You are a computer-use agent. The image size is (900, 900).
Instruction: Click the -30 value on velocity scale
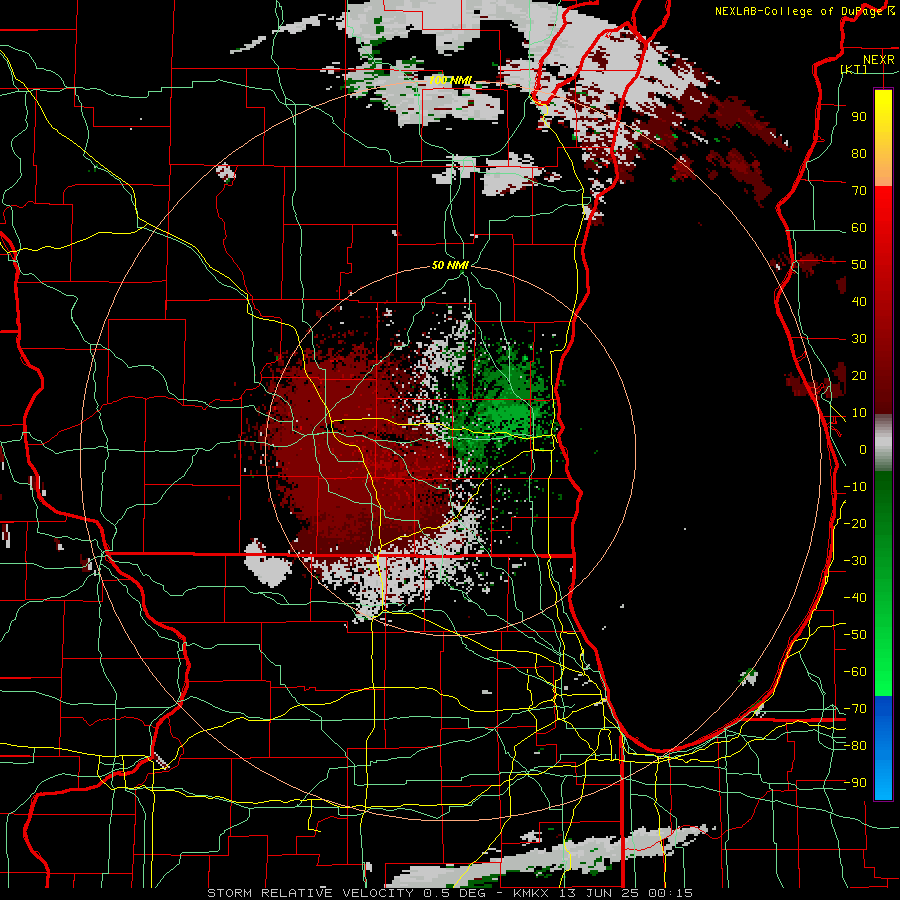(855, 561)
